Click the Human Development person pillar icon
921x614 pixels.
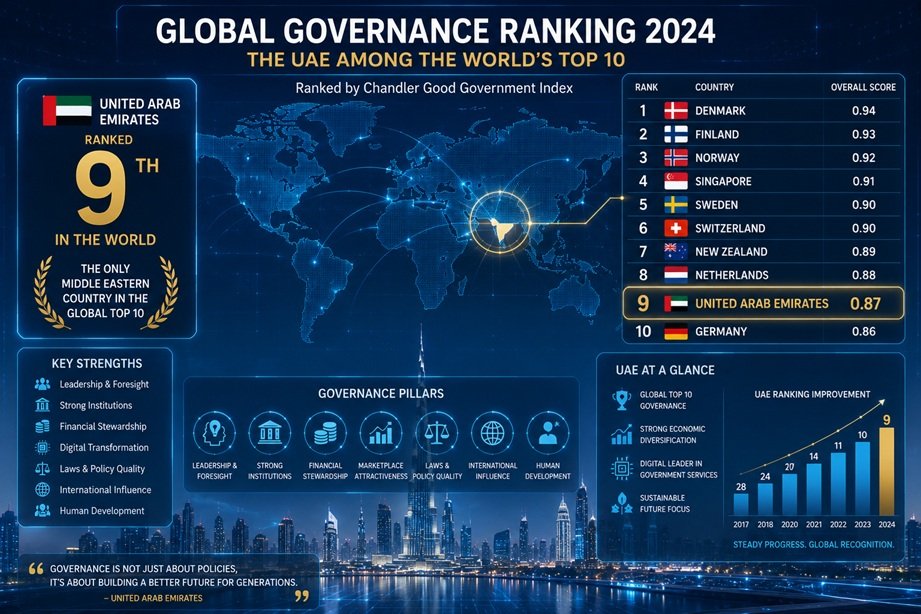click(548, 434)
